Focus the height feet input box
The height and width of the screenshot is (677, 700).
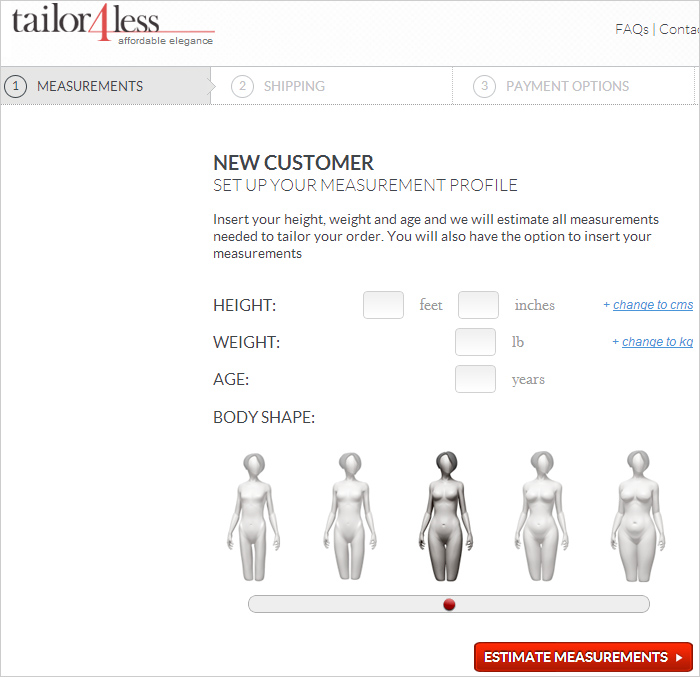[383, 305]
